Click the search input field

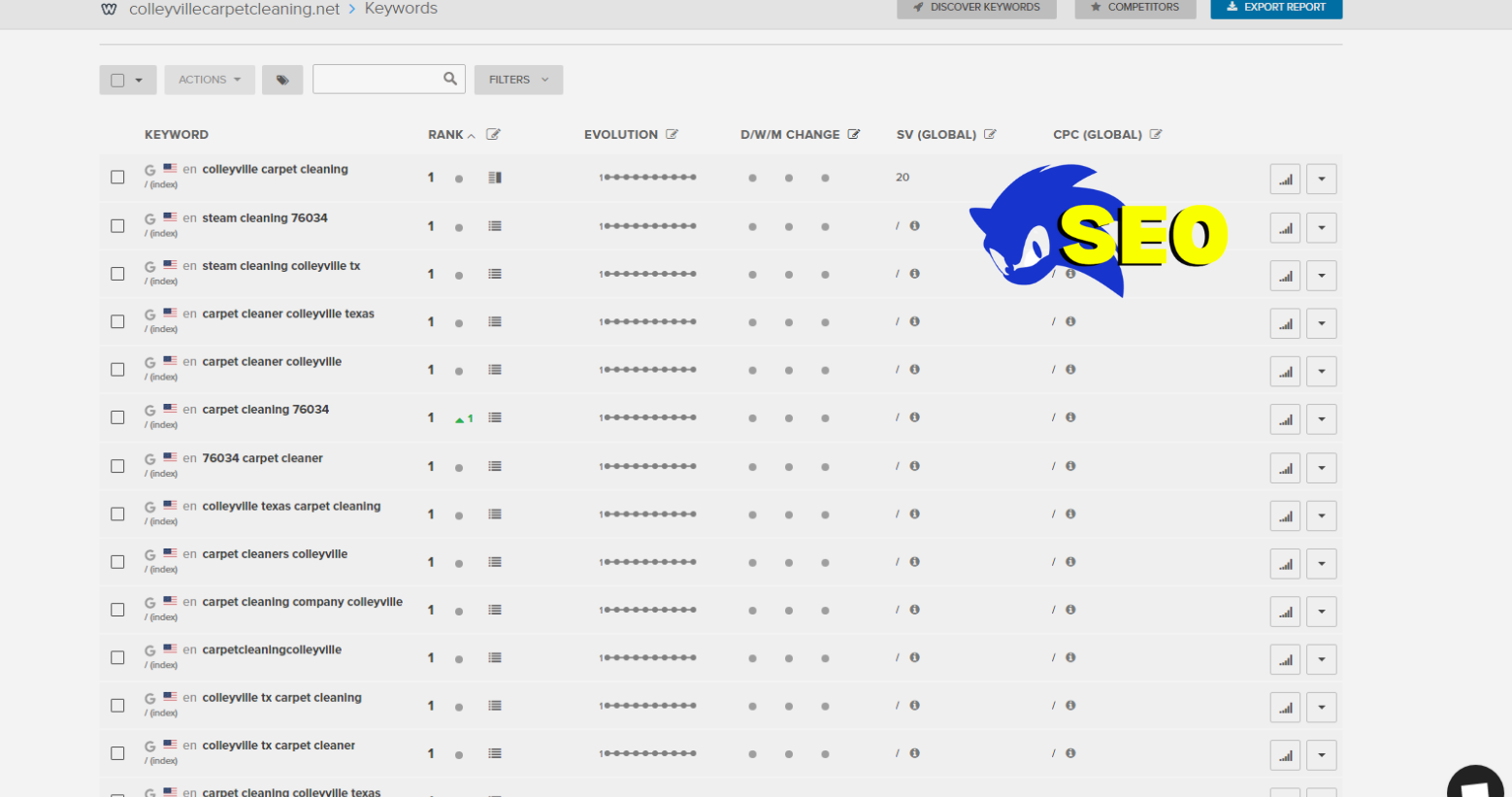[378, 79]
